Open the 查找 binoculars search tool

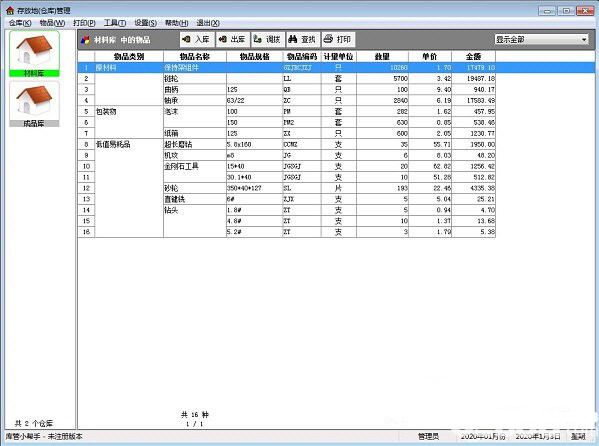click(303, 39)
